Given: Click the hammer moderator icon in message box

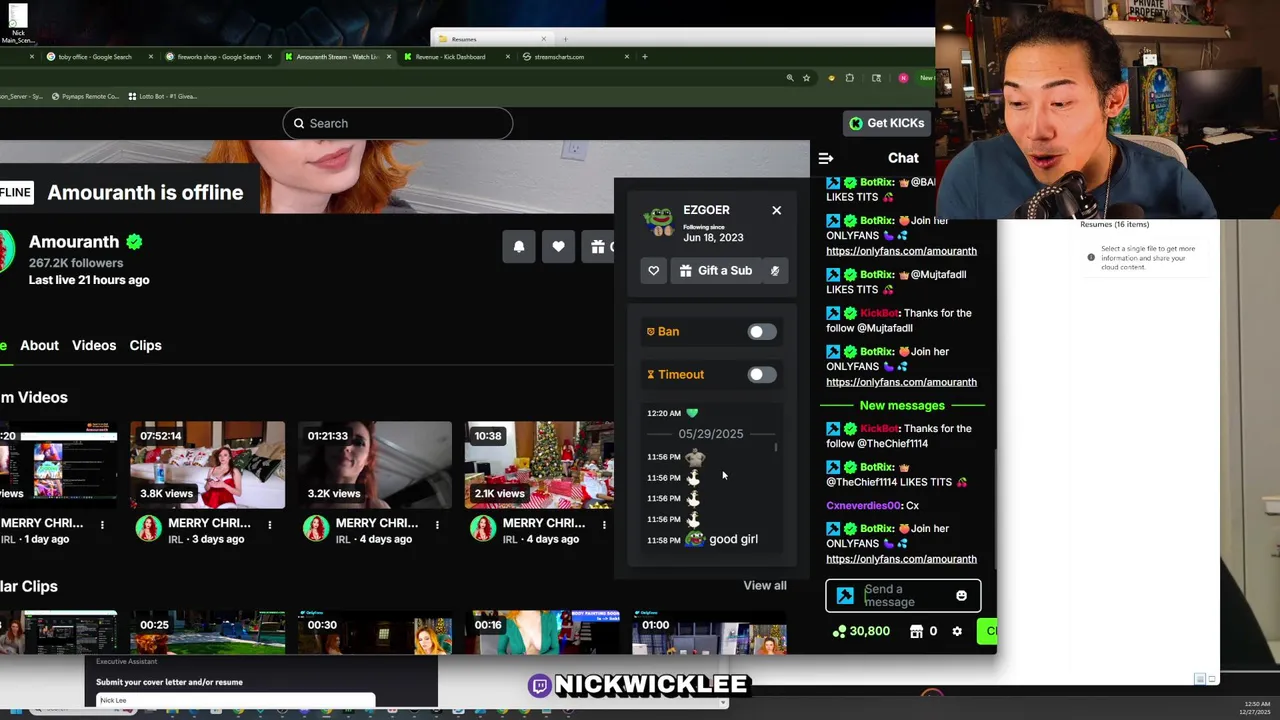Looking at the screenshot, I should (845, 596).
